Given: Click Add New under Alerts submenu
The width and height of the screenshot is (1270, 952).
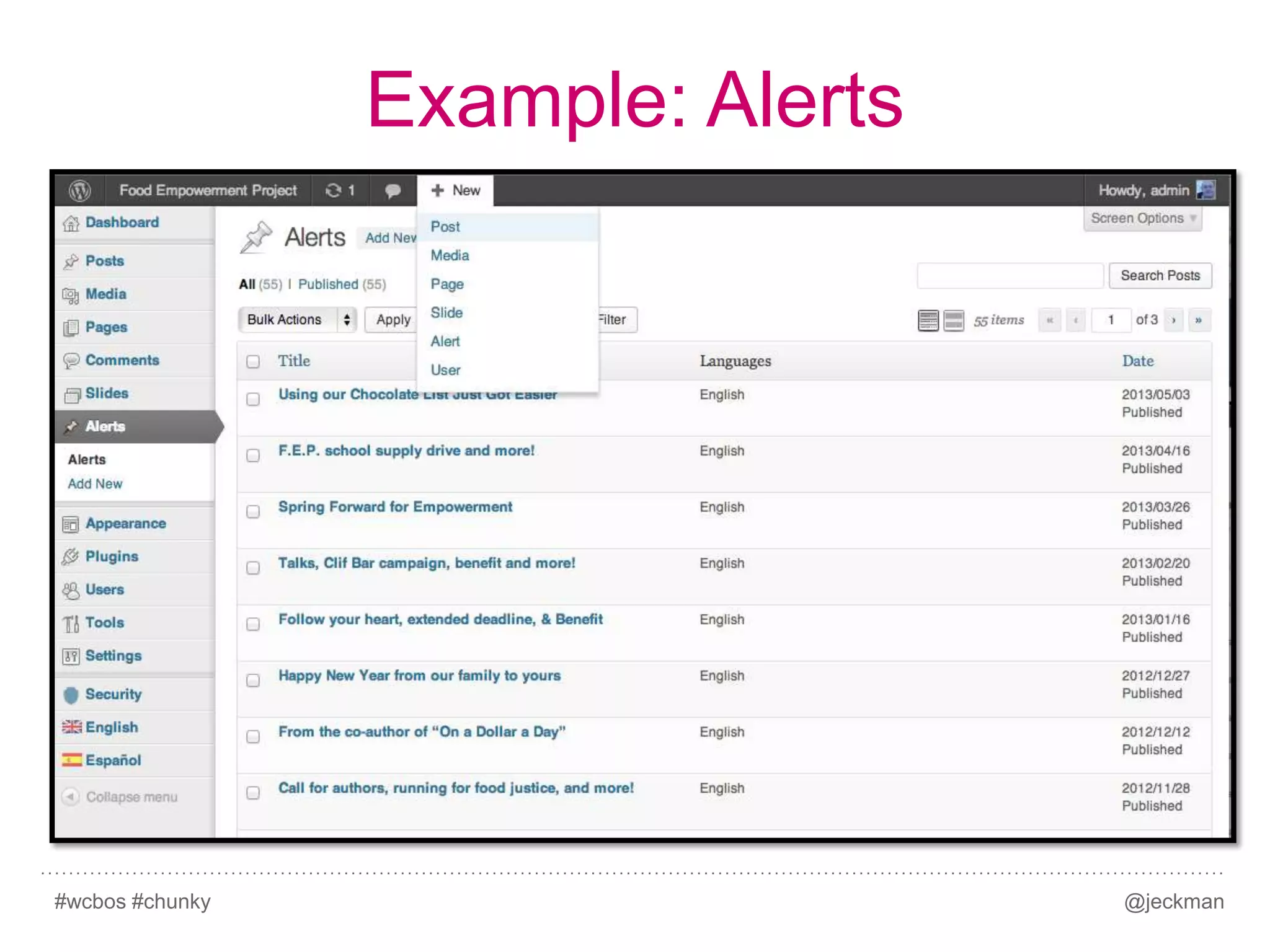Looking at the screenshot, I should point(95,484).
